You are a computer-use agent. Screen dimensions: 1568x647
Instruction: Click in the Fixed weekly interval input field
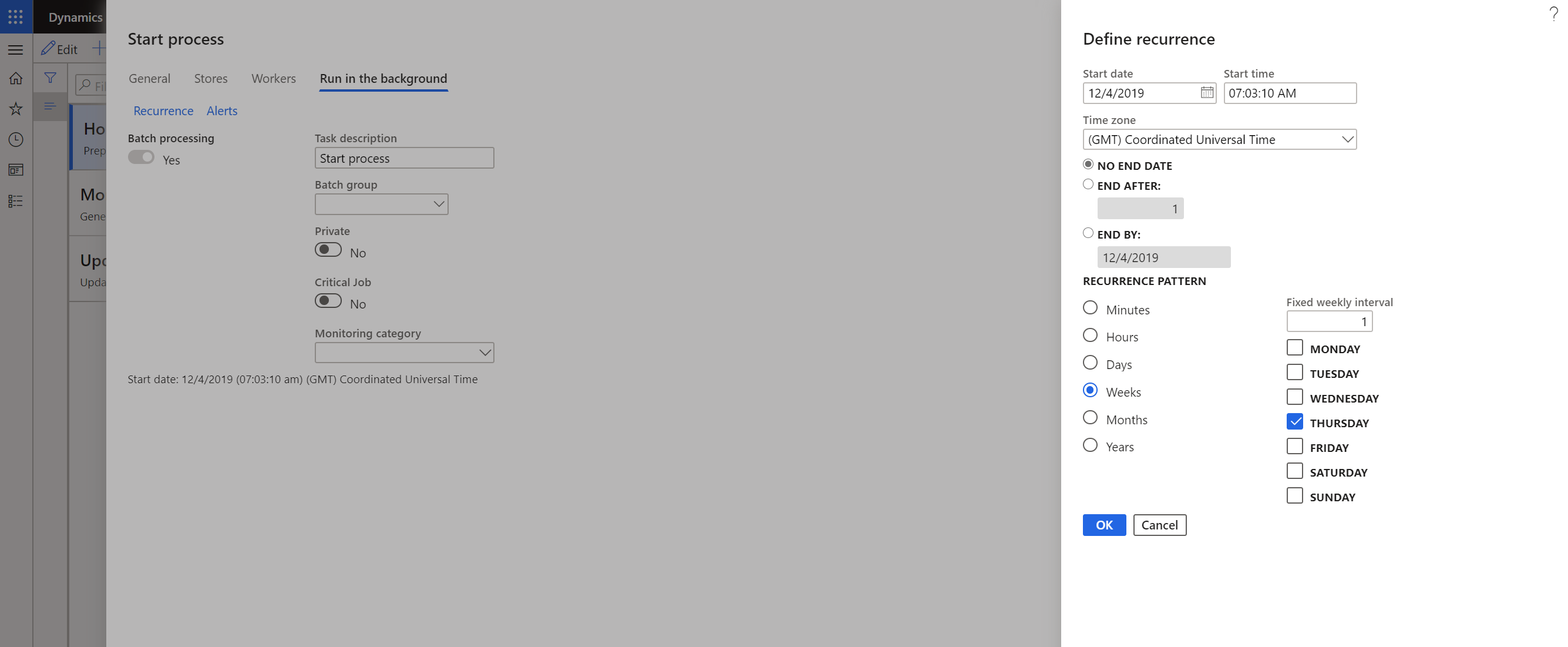coord(1330,321)
